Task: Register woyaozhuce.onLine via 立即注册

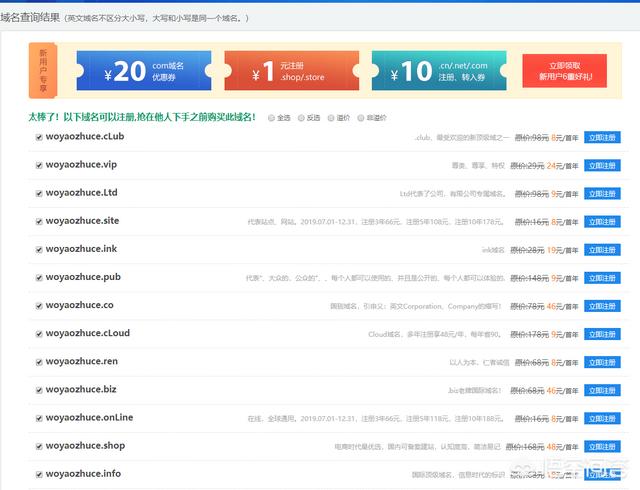Action: coord(601,419)
